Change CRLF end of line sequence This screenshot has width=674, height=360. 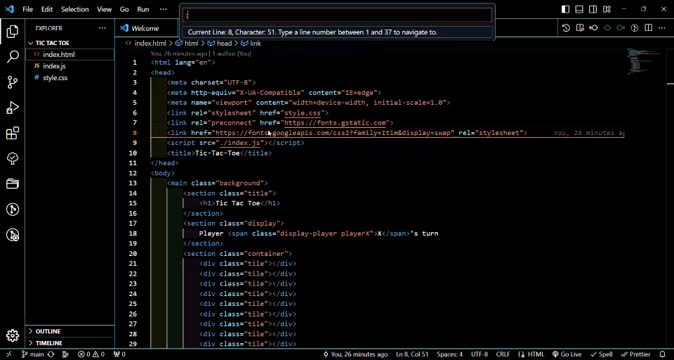click(503, 354)
